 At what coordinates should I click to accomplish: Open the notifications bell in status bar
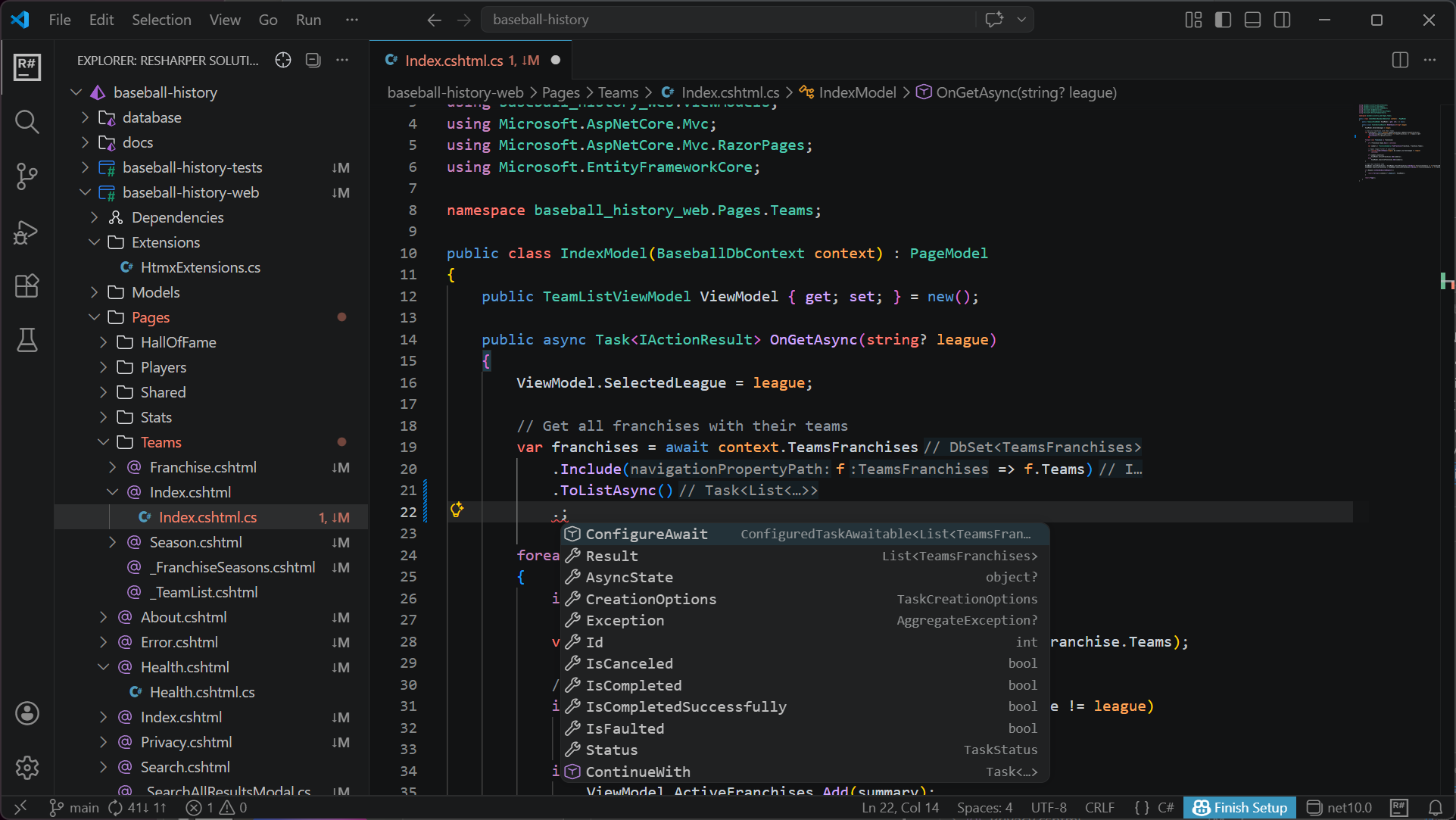1435,808
